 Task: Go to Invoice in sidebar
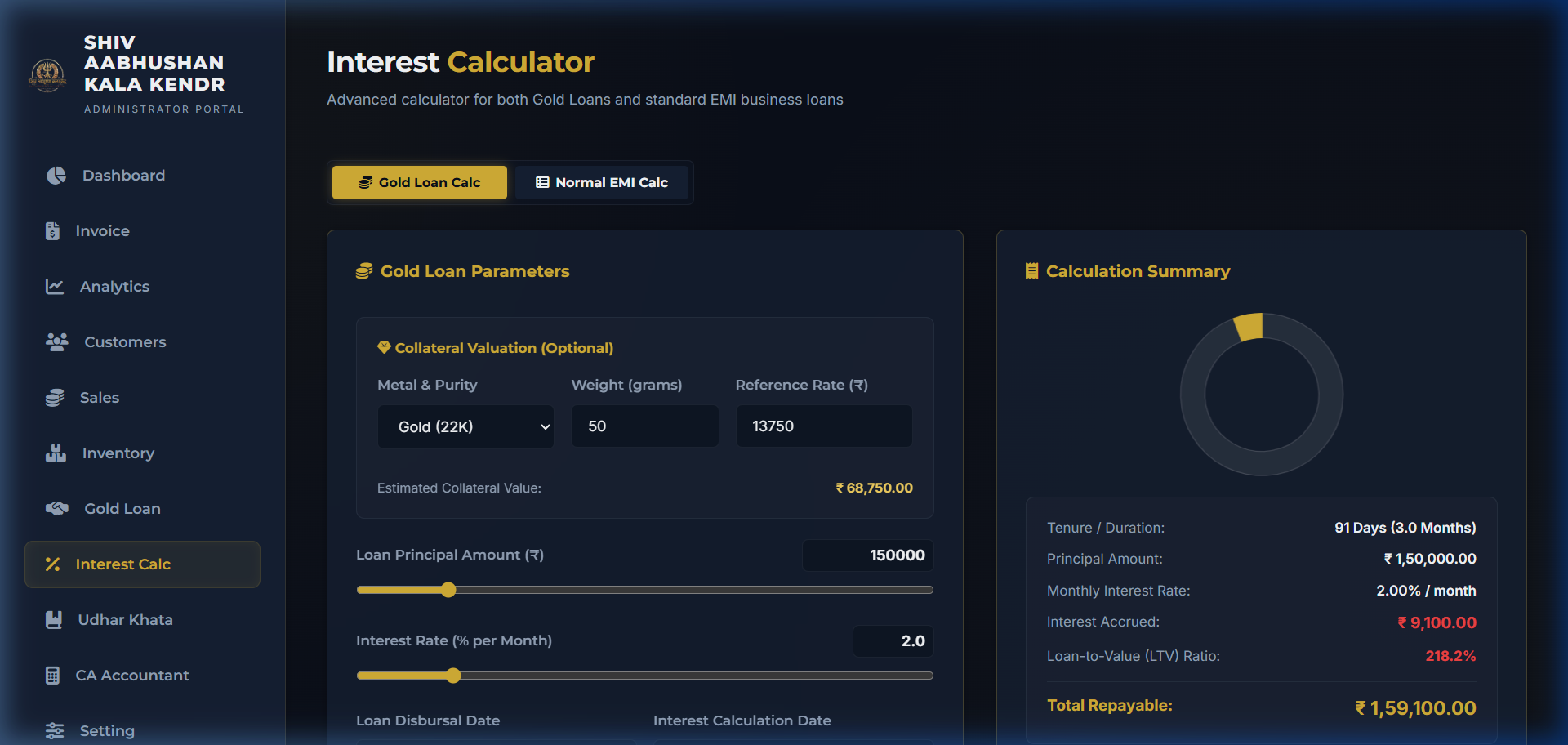(142, 231)
